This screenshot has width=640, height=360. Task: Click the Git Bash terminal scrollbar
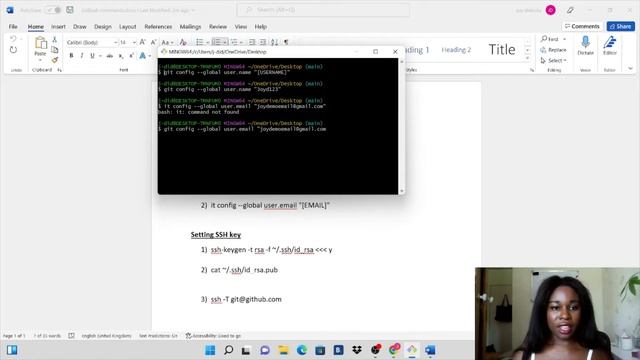point(402,126)
